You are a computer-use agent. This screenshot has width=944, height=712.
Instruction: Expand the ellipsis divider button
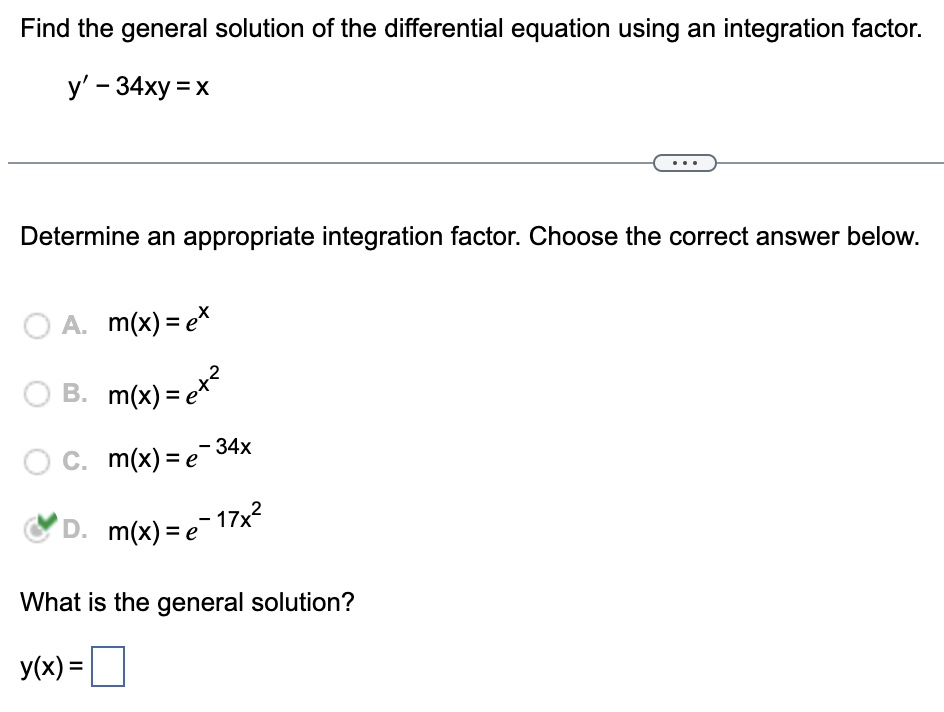[685, 162]
